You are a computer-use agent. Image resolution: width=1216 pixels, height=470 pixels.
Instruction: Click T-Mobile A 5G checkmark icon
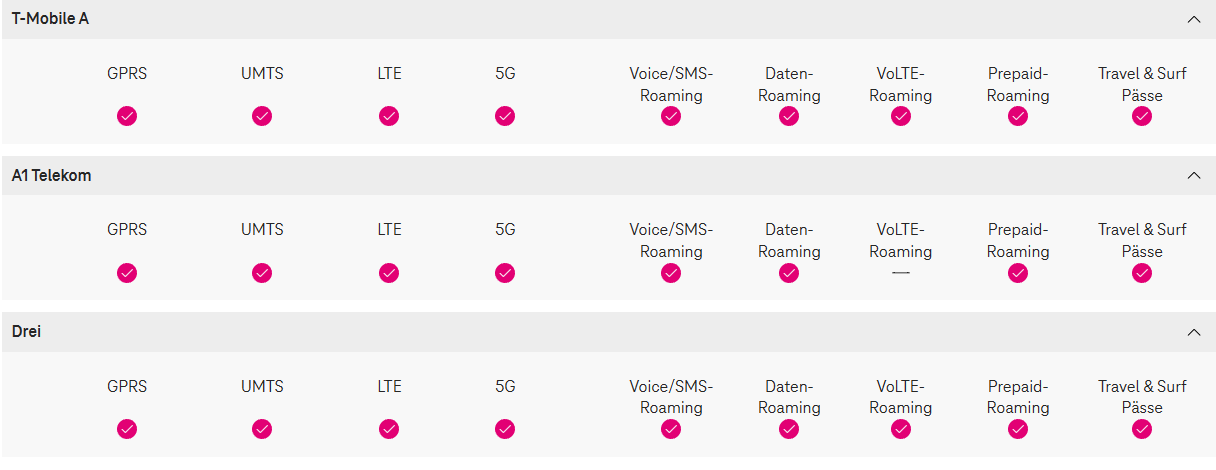click(505, 116)
